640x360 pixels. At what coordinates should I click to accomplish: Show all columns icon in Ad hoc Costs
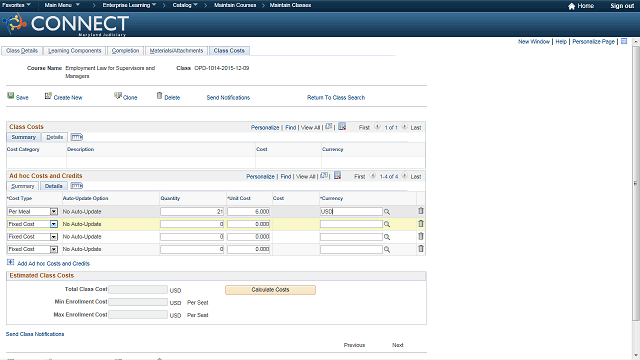pyautogui.click(x=77, y=186)
